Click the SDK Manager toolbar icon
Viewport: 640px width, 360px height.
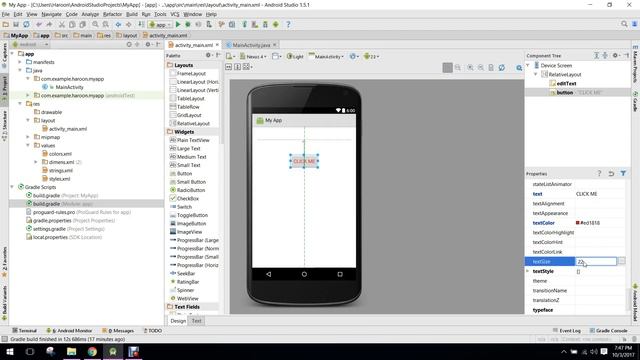pyautogui.click(x=265, y=24)
